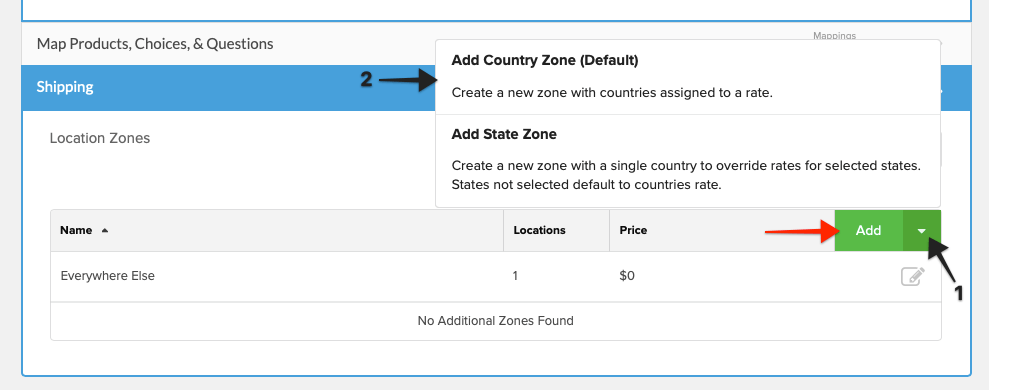Sort zones by the Name column
The image size is (1011, 390).
(x=76, y=230)
